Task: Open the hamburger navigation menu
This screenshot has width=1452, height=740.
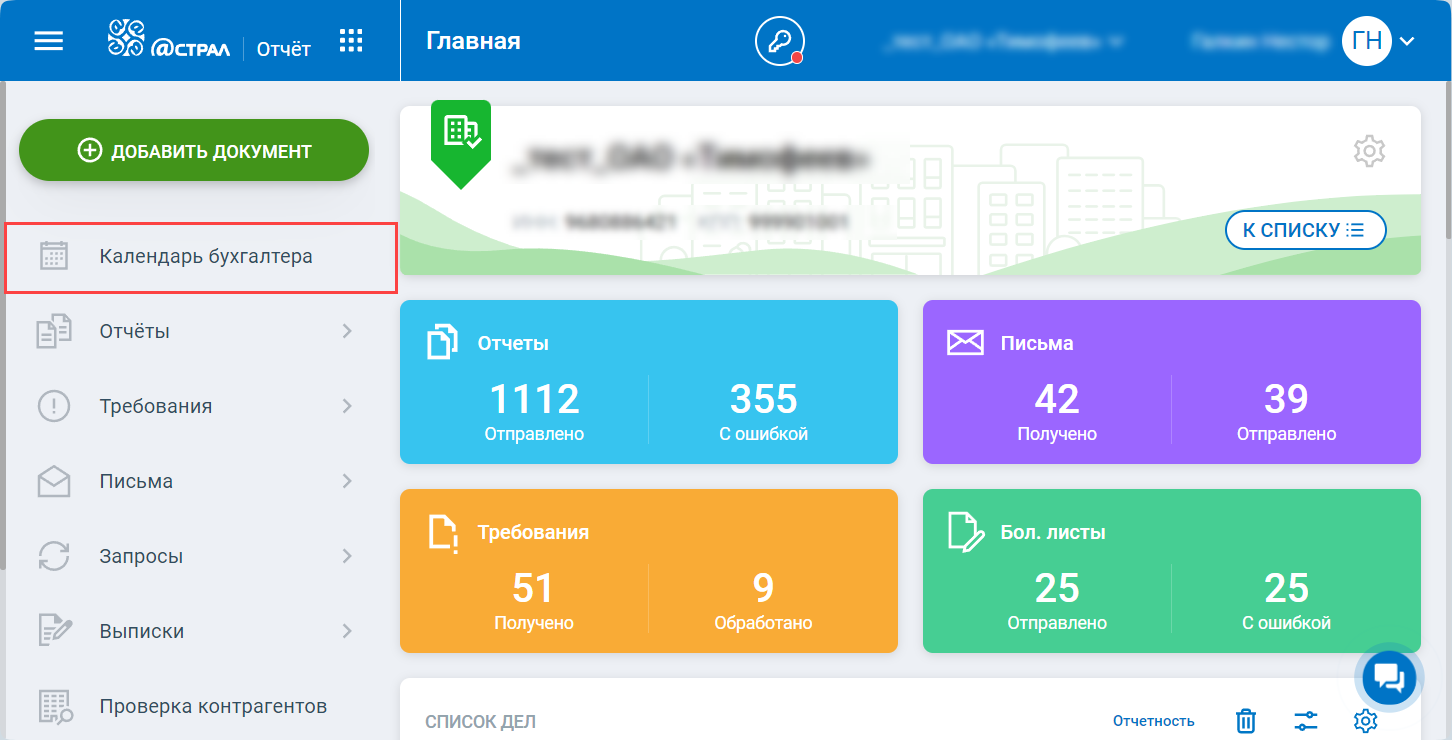Action: 48,41
